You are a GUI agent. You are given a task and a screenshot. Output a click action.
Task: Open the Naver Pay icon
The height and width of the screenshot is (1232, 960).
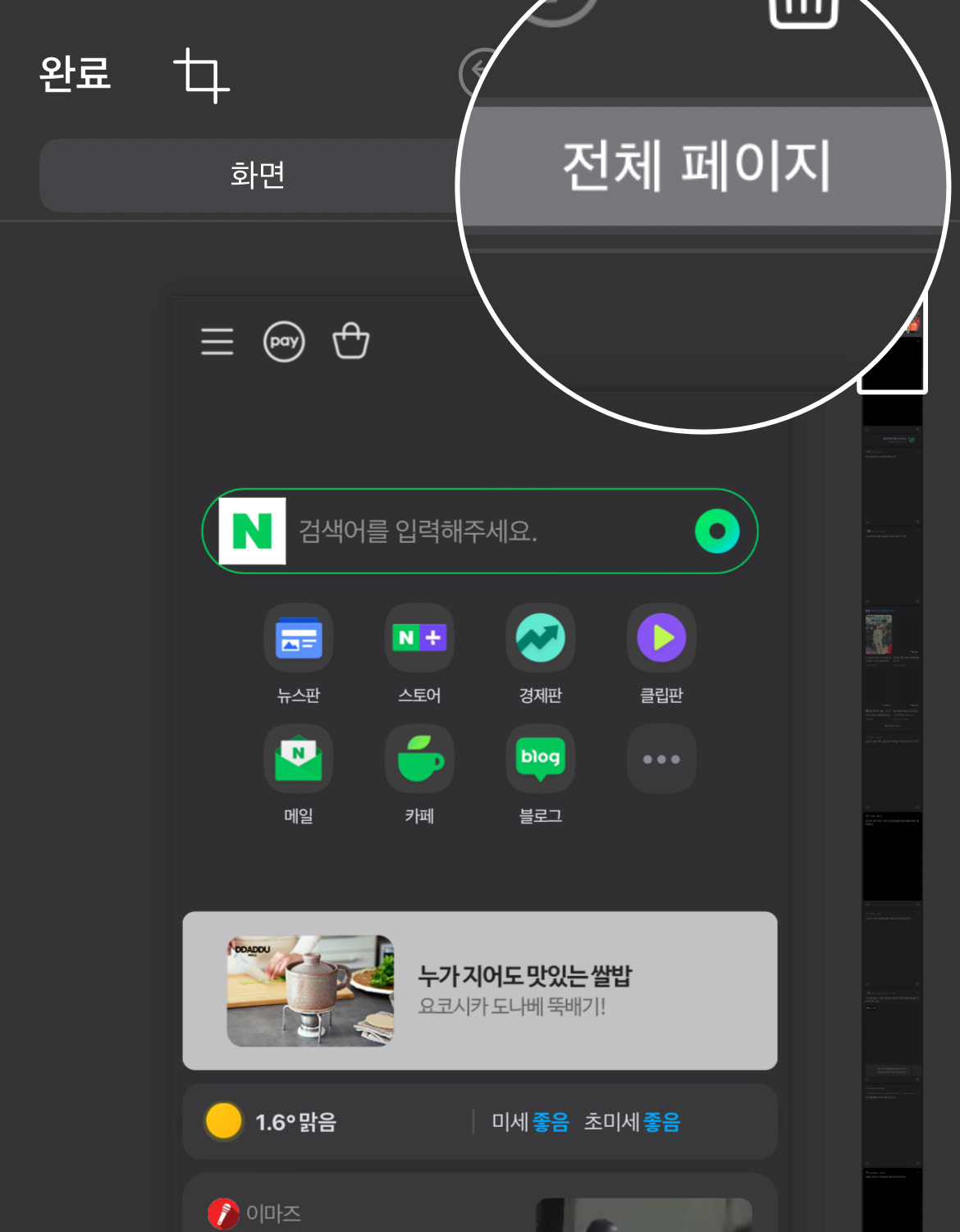[x=284, y=341]
